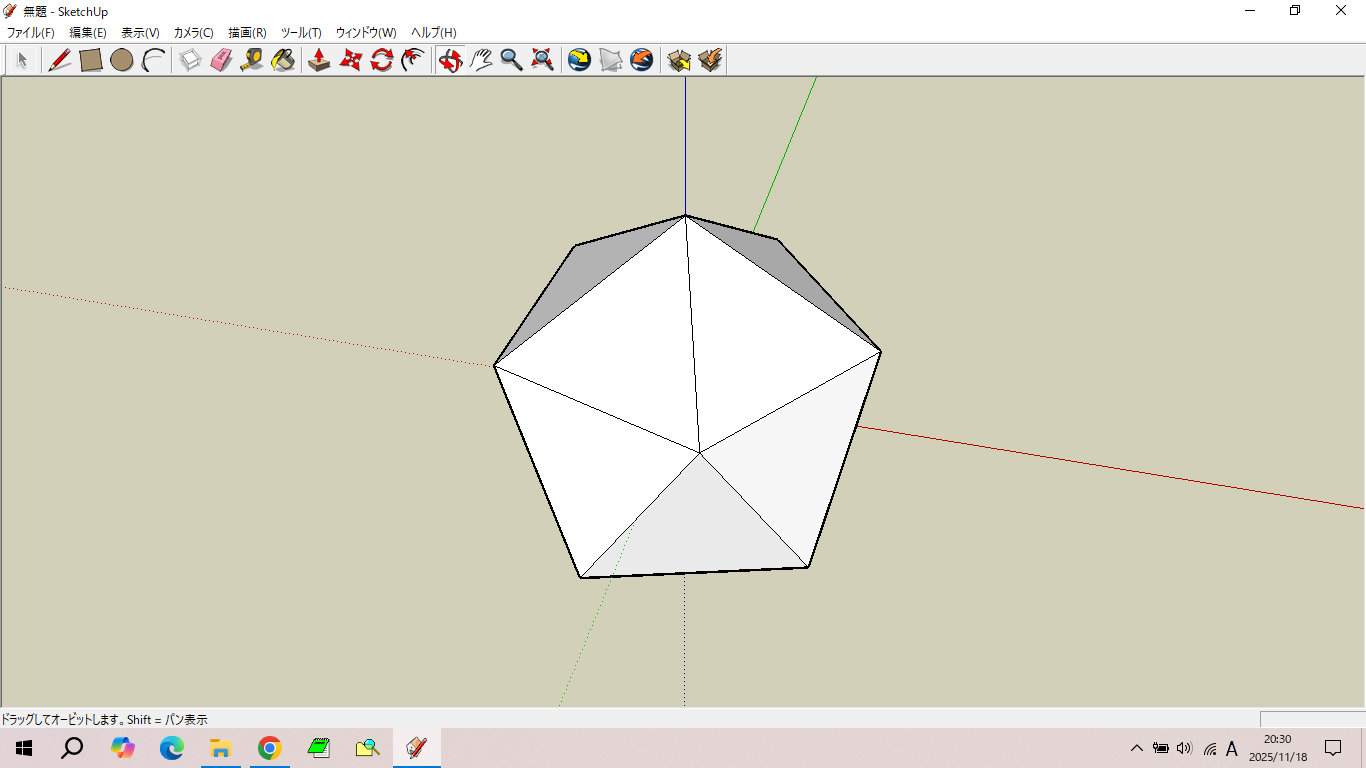Choose the Line pencil tool
1366x768 pixels.
coord(59,60)
